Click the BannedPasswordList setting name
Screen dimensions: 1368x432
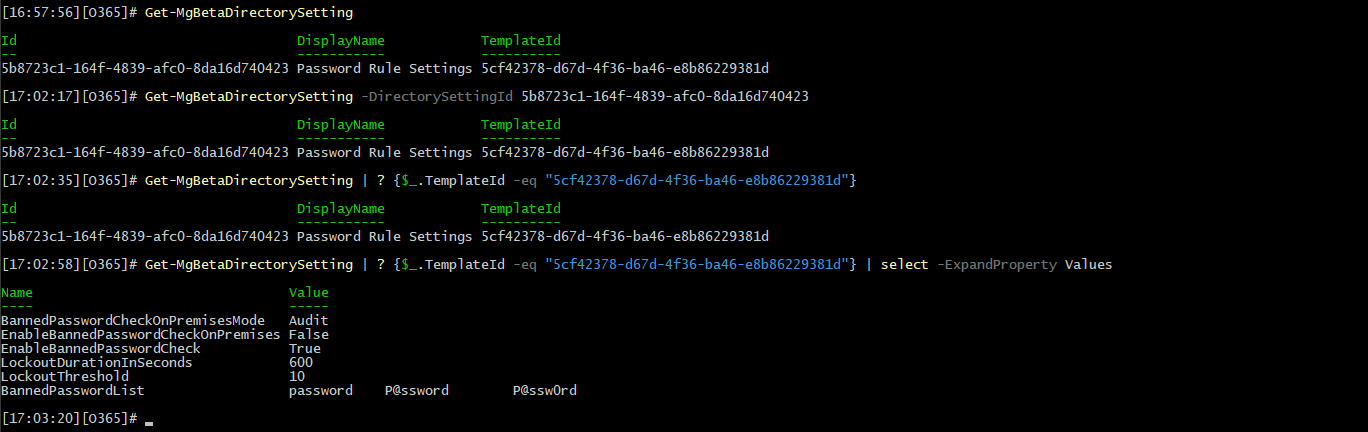coord(73,391)
